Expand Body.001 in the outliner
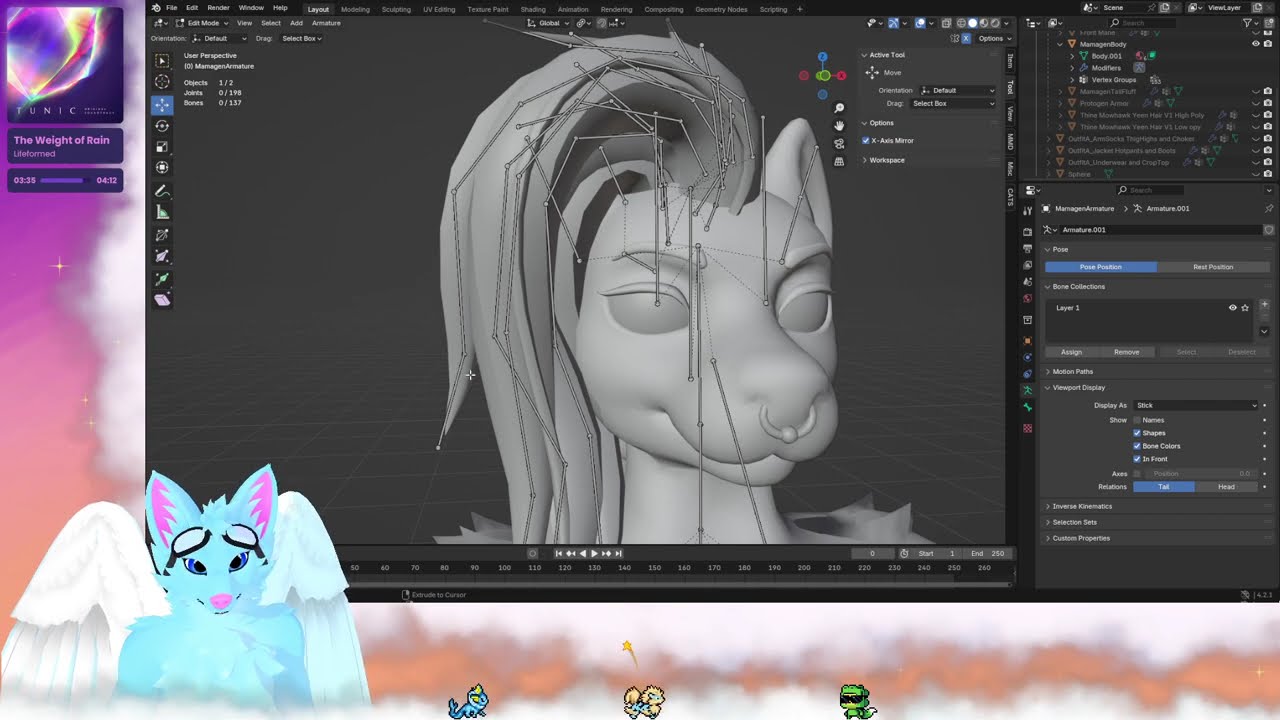The height and width of the screenshot is (720, 1280). pos(1072,56)
